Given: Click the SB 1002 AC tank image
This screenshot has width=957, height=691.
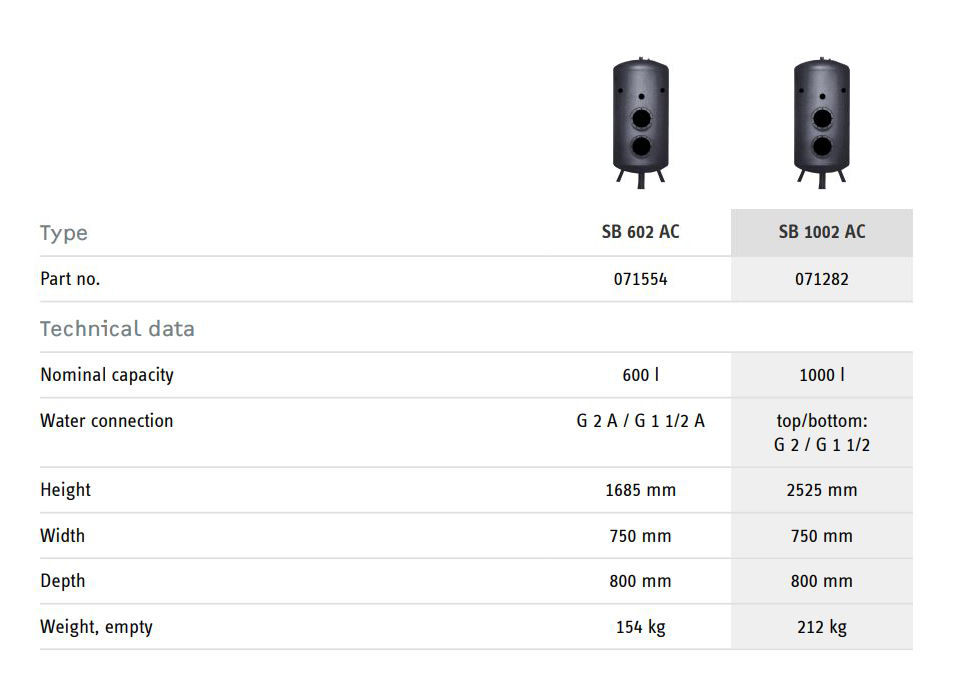Looking at the screenshot, I should point(821,122).
